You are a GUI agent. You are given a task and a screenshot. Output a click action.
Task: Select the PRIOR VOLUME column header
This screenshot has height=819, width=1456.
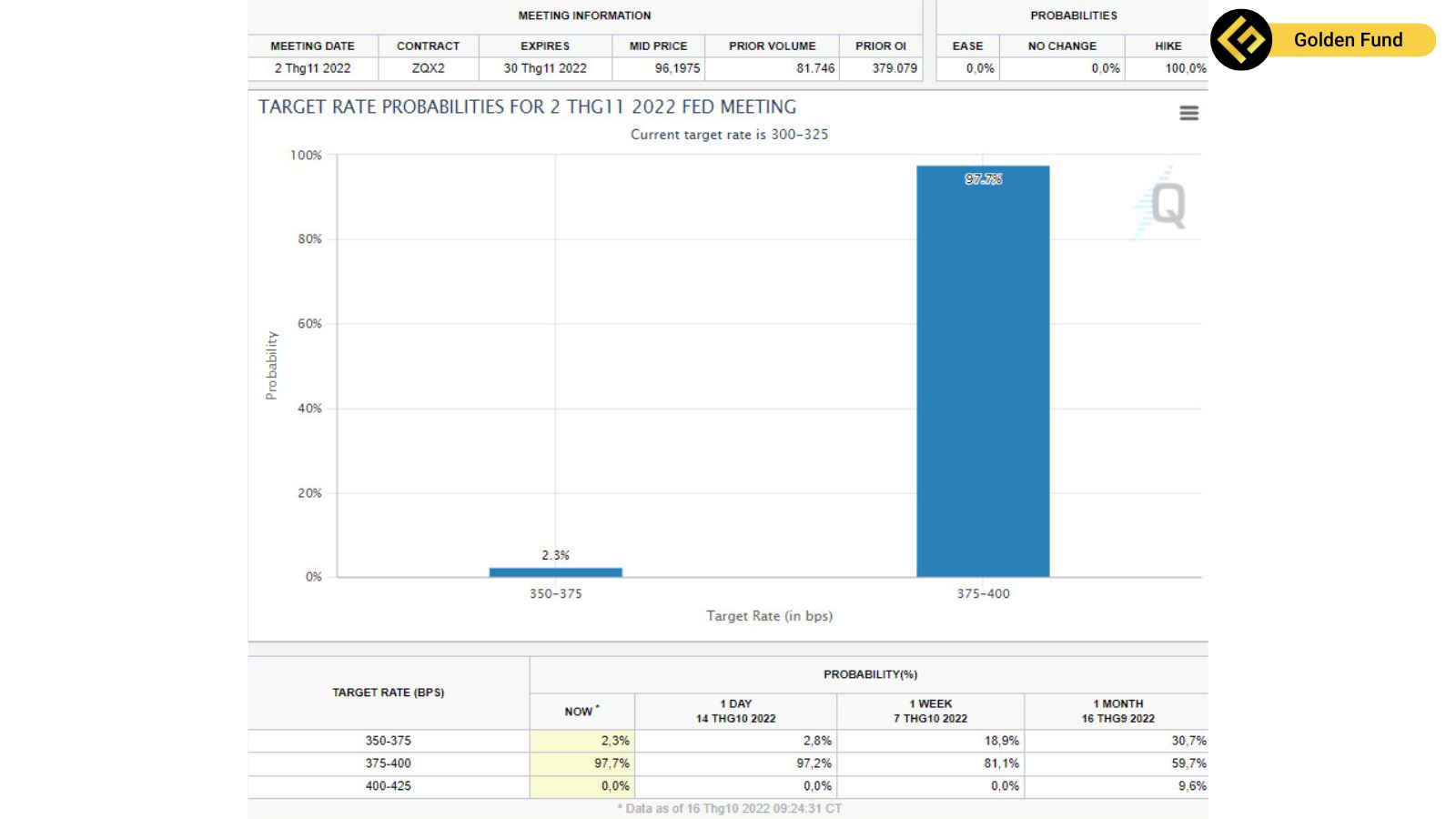772,45
